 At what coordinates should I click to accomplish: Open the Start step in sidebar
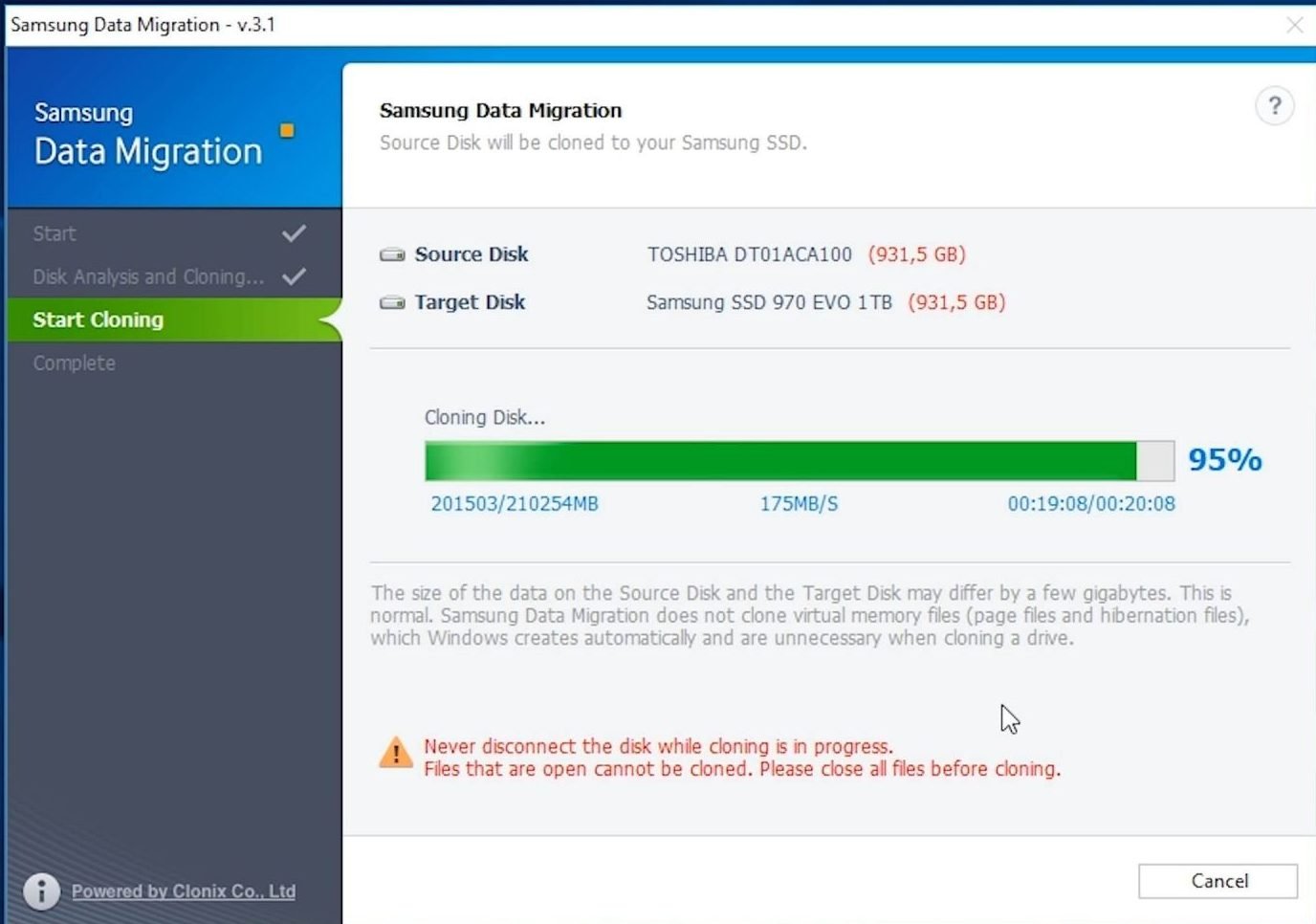pyautogui.click(x=54, y=232)
